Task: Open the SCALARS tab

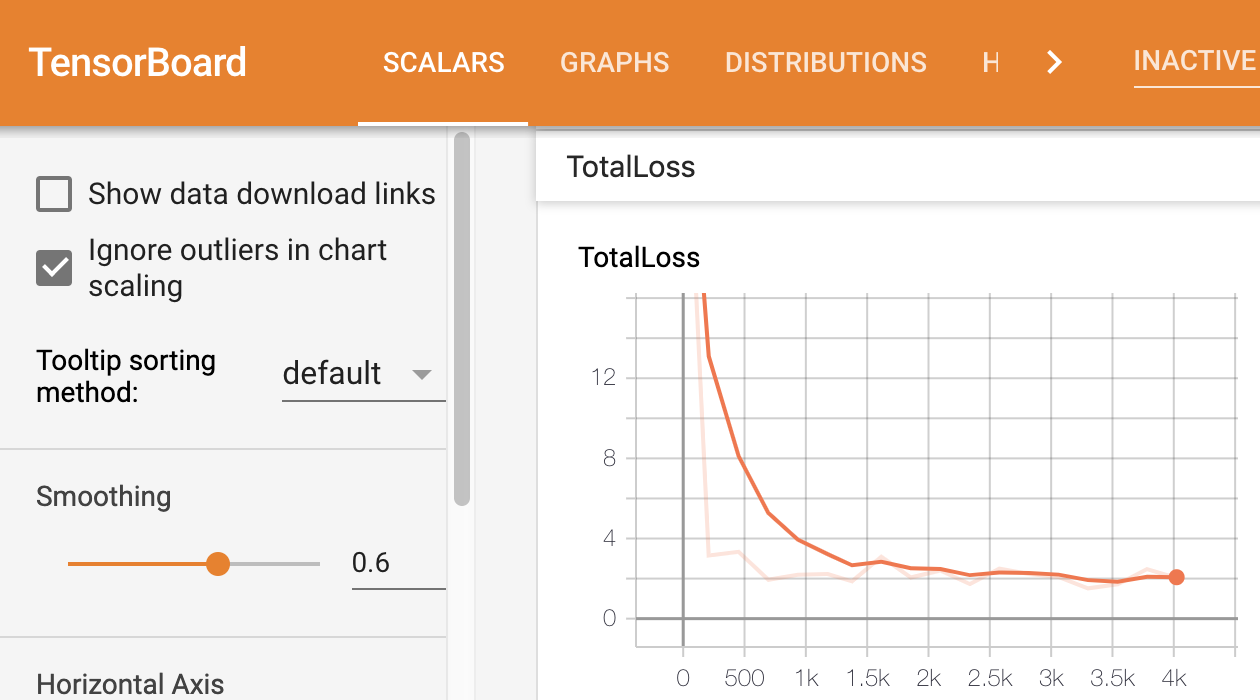Action: coord(443,63)
